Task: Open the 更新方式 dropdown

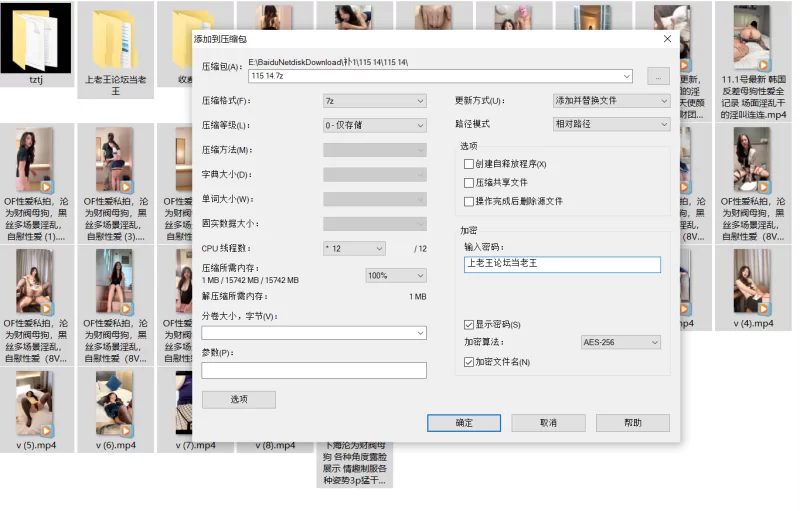Action: (611, 101)
